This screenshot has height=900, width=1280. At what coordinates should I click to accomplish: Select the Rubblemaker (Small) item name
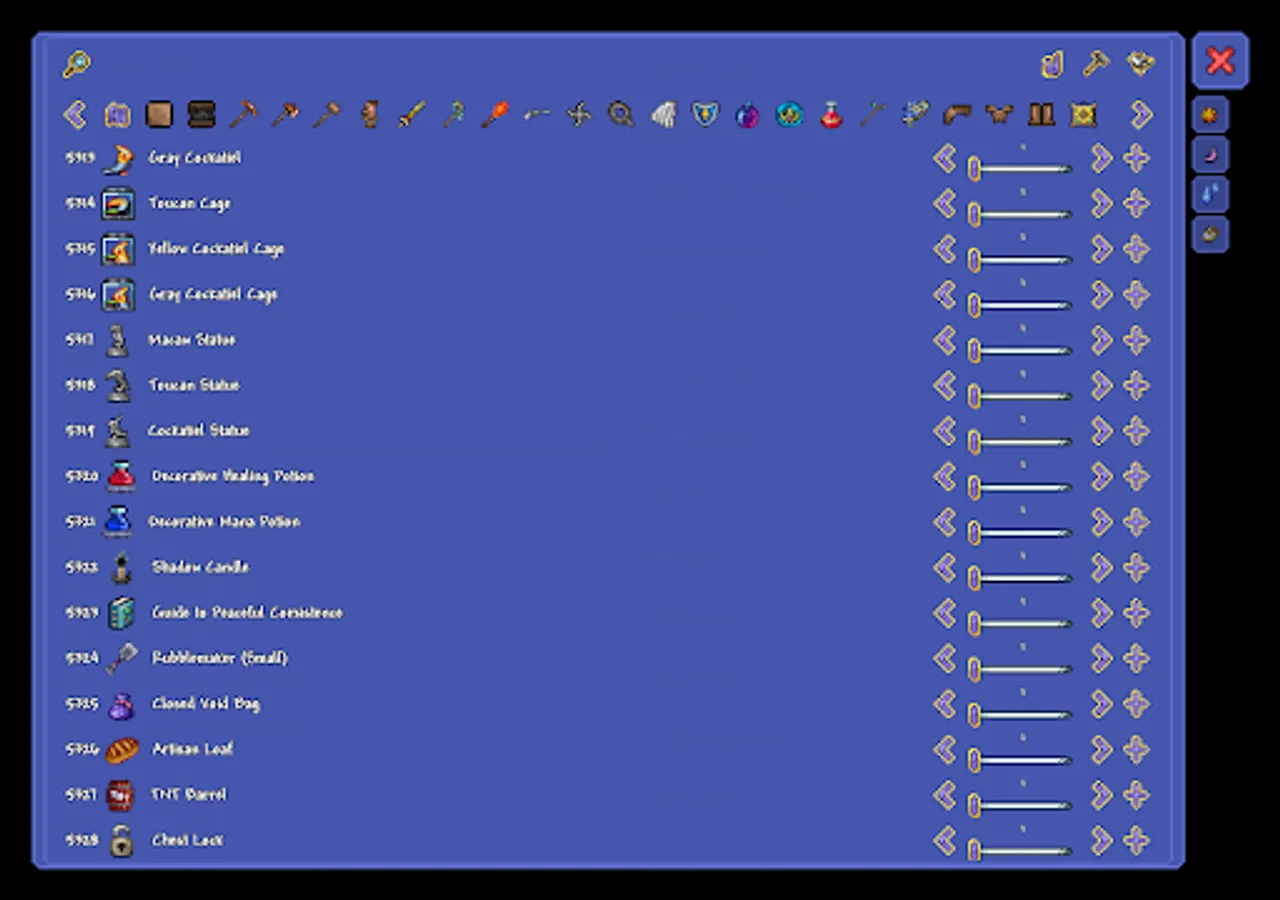point(220,658)
